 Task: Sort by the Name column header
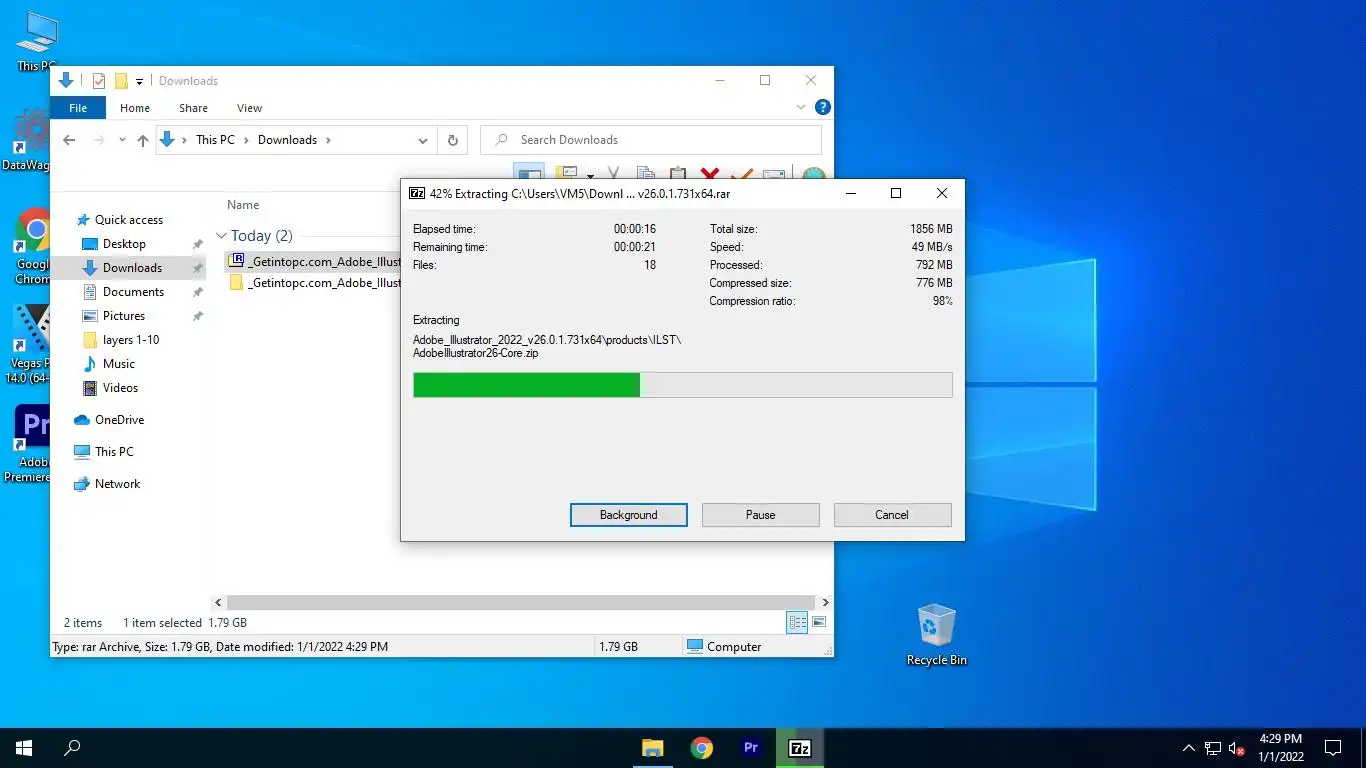click(243, 205)
